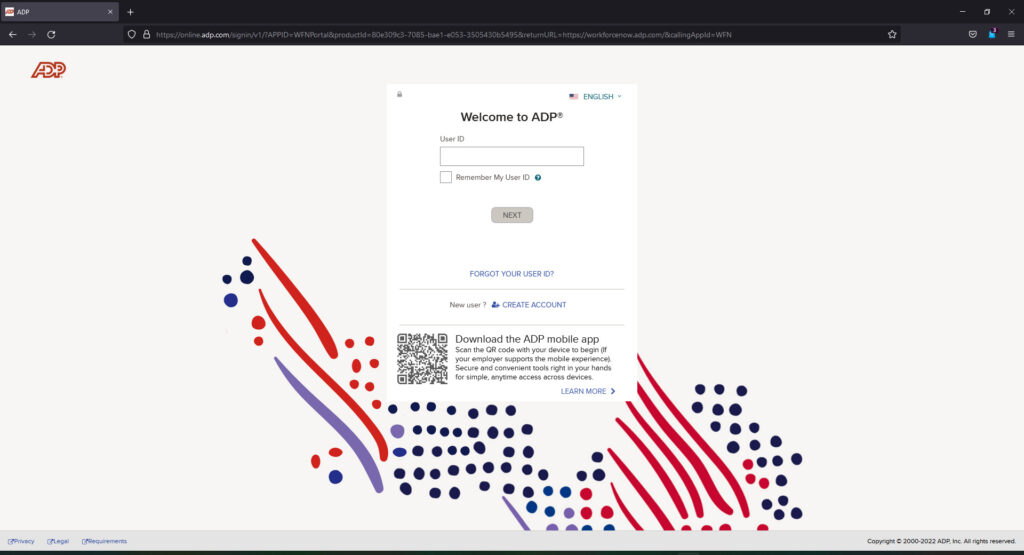Close the ADP tab
The height and width of the screenshot is (555, 1024).
coord(110,12)
